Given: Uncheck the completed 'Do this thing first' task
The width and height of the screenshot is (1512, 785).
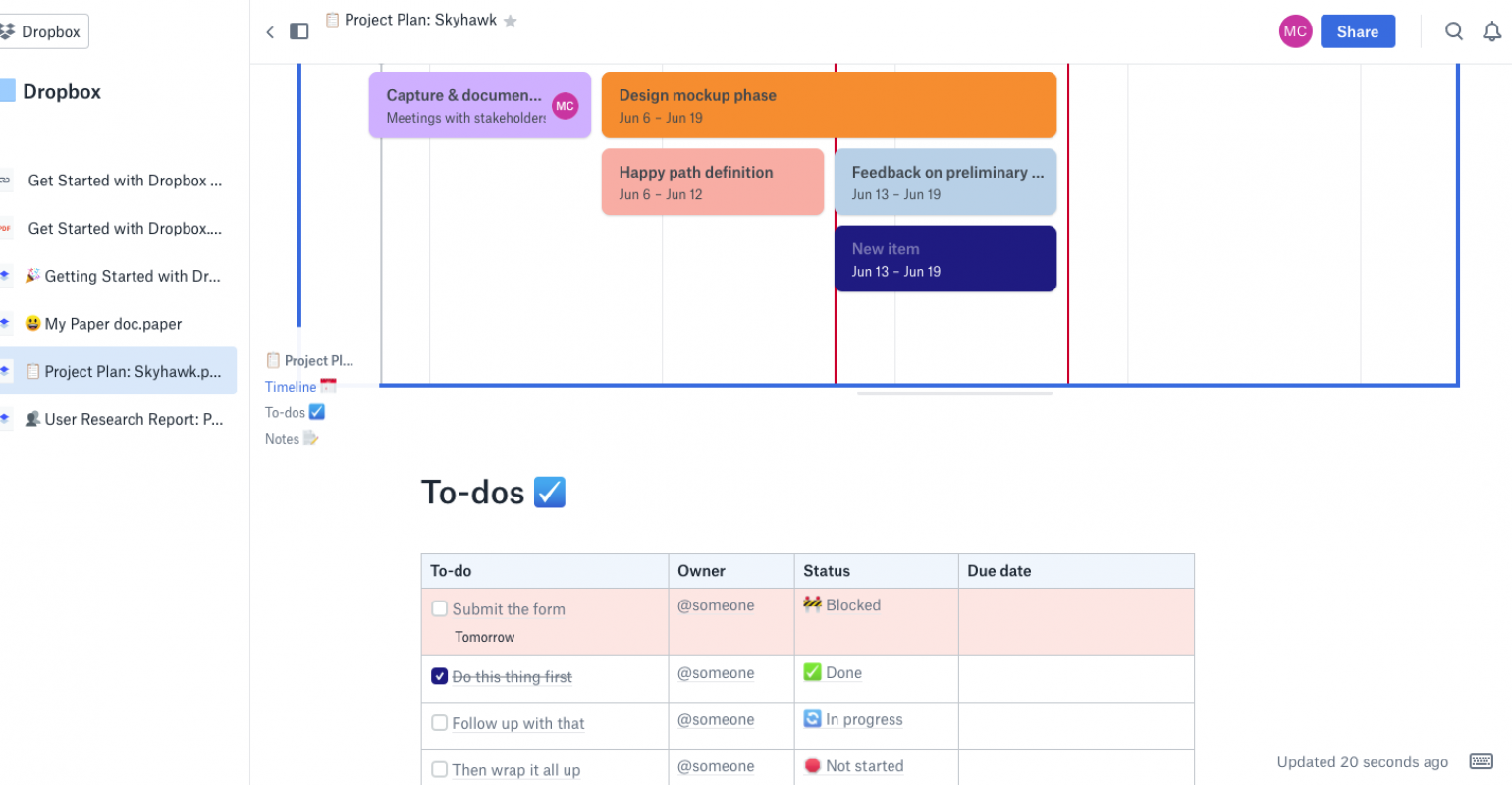Looking at the screenshot, I should point(439,675).
